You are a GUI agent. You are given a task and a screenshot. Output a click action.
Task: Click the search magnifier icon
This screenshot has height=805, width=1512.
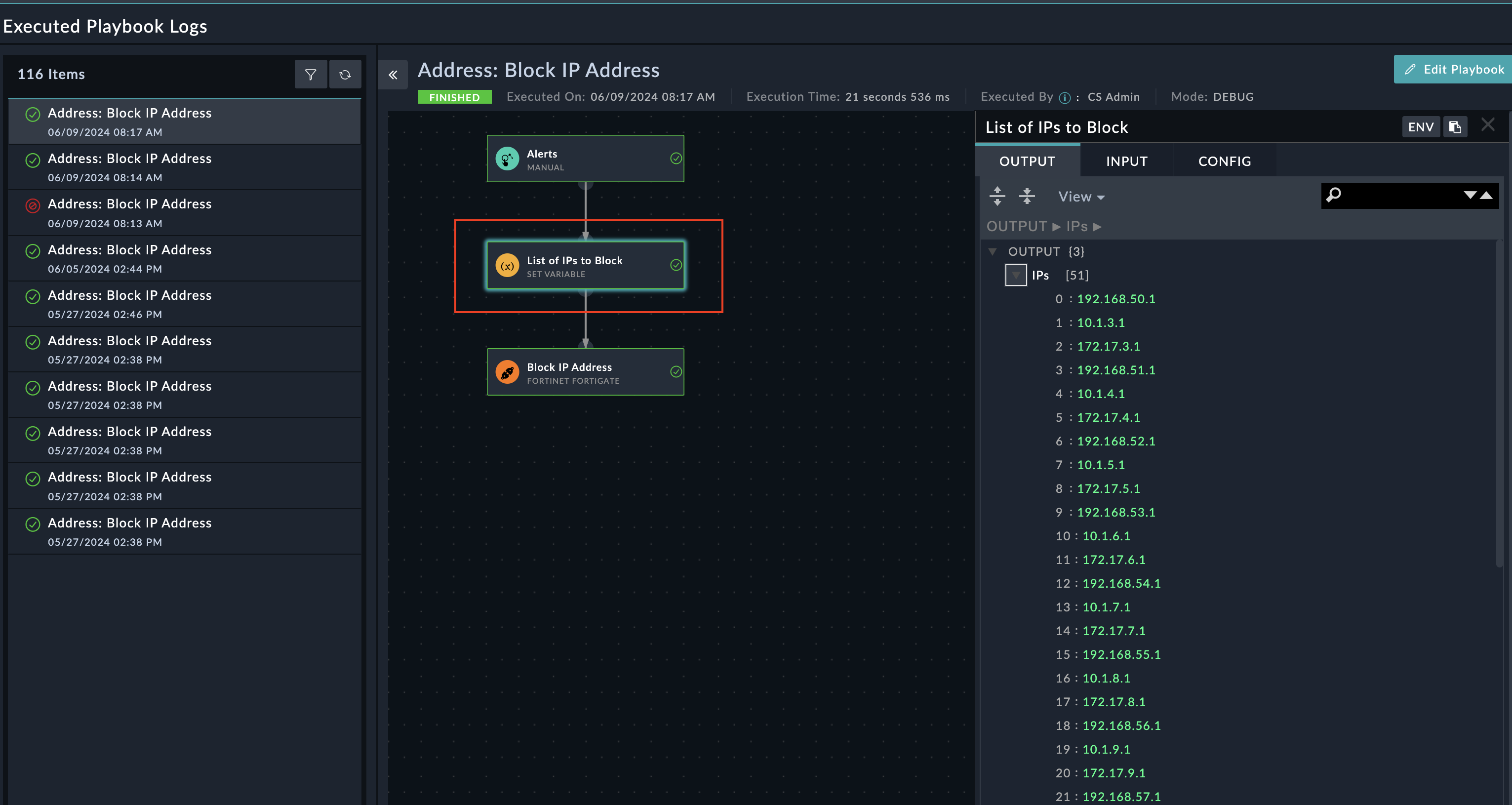coord(1334,195)
